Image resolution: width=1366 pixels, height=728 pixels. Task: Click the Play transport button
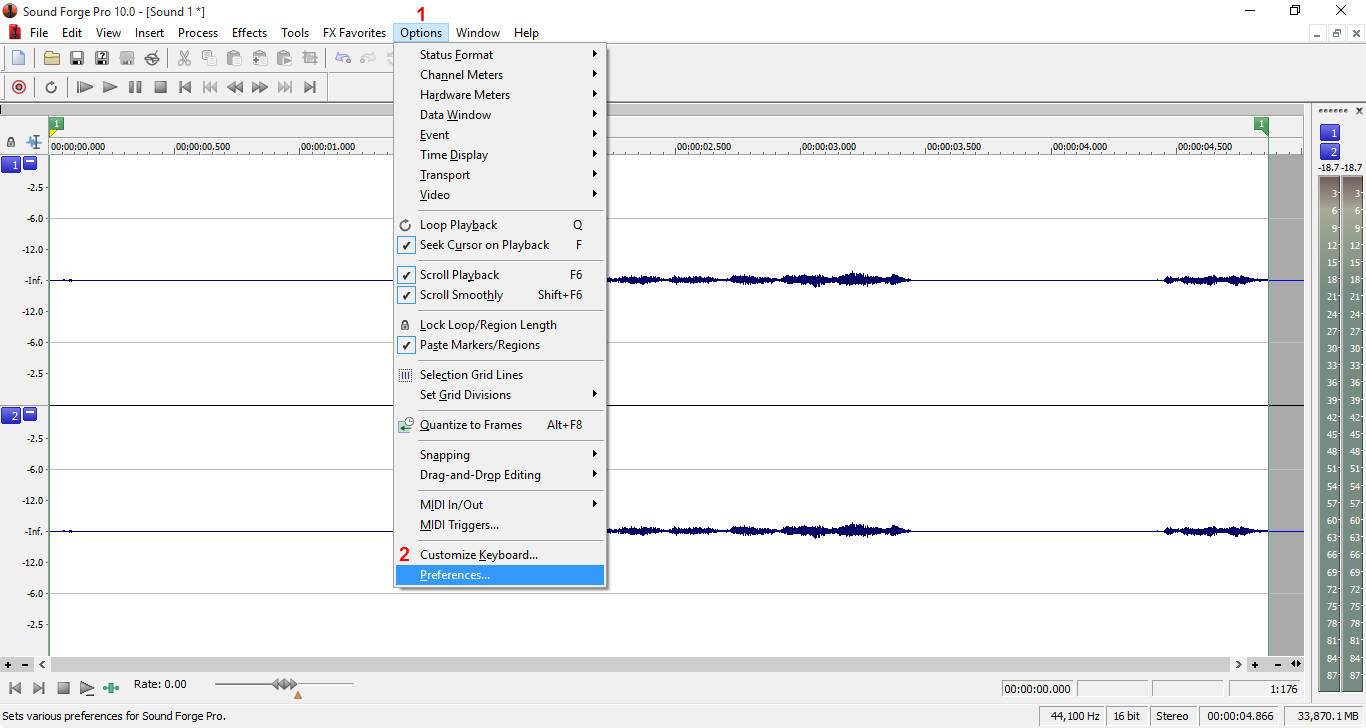pyautogui.click(x=110, y=87)
